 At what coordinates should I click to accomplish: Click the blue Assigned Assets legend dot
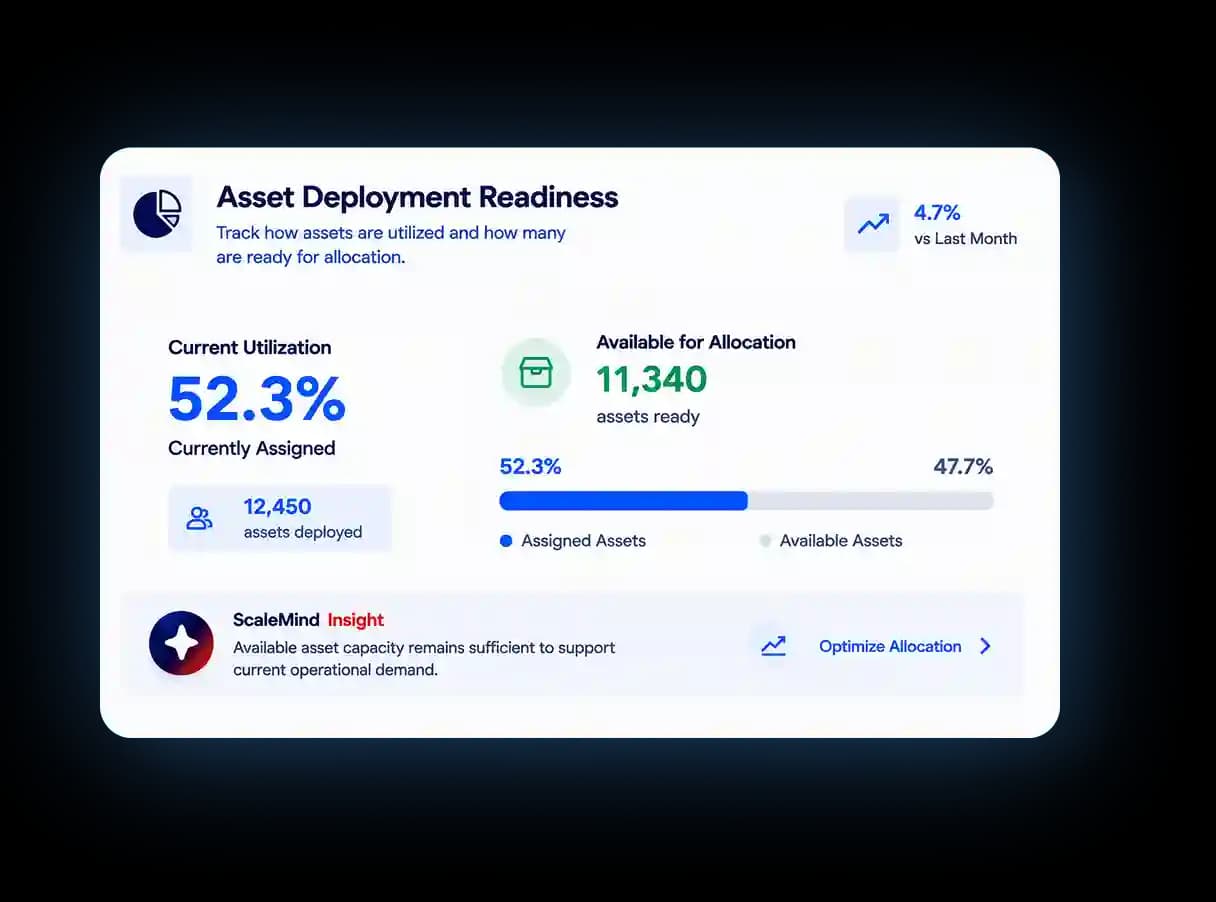[506, 541]
